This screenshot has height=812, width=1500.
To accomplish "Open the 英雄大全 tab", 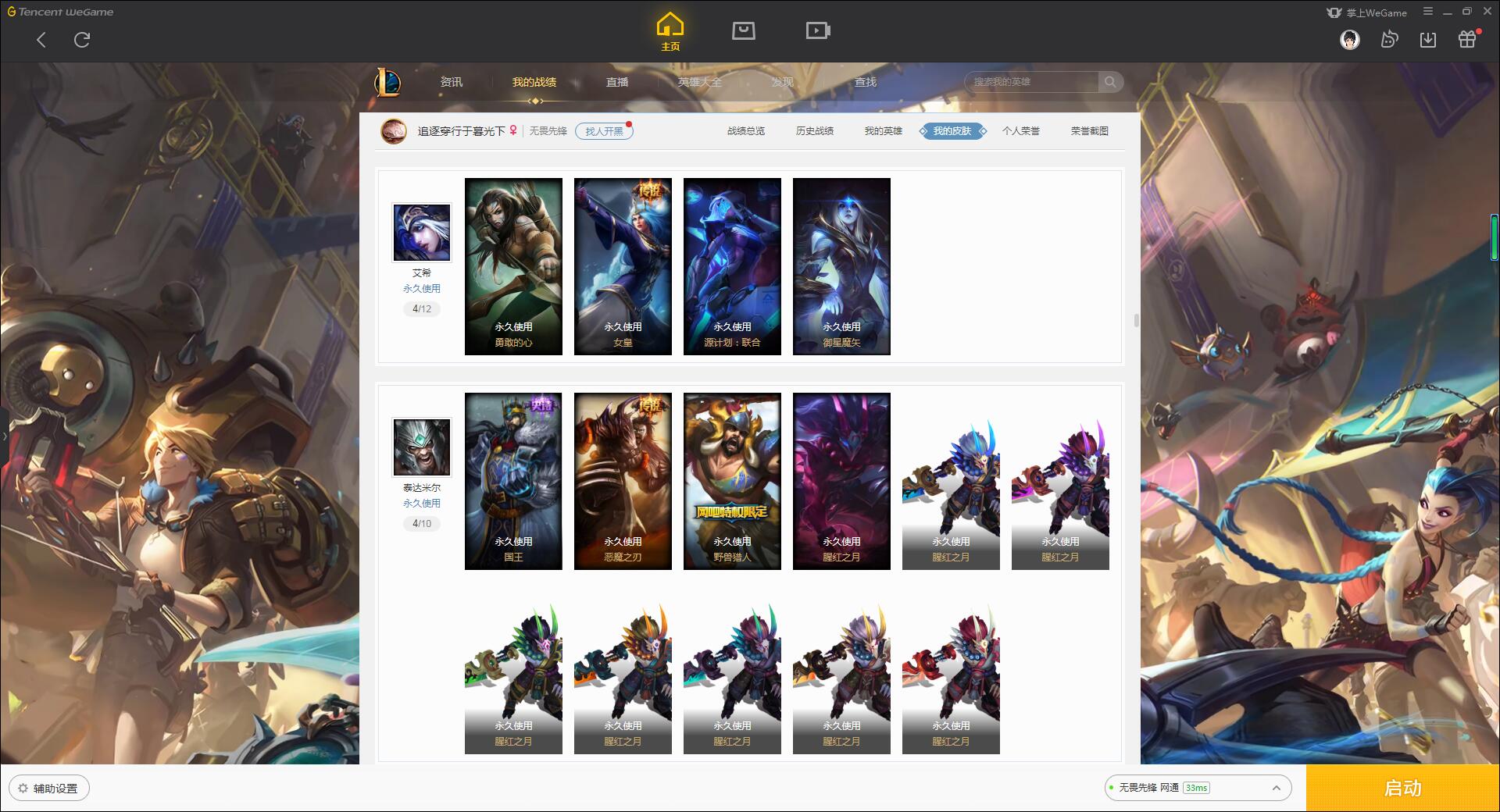I will [x=700, y=82].
